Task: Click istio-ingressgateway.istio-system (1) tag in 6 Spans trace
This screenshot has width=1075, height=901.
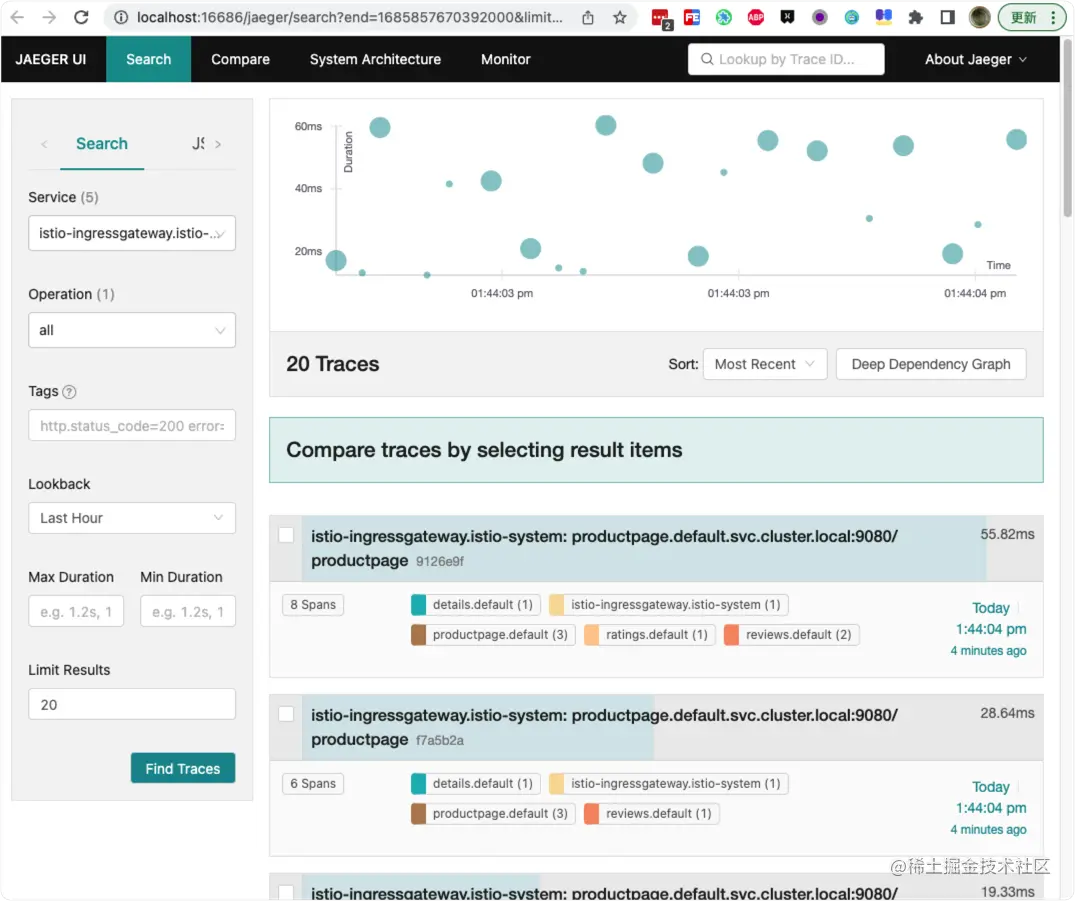Action: coord(668,784)
